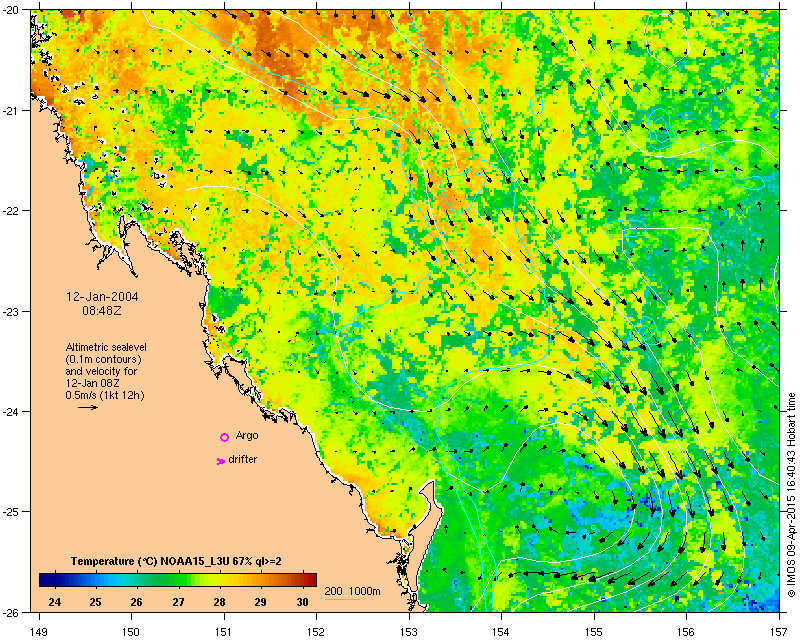Click the 'Temperature (°C) NOAA15_L3U 67% ql>=2' title

(176, 561)
